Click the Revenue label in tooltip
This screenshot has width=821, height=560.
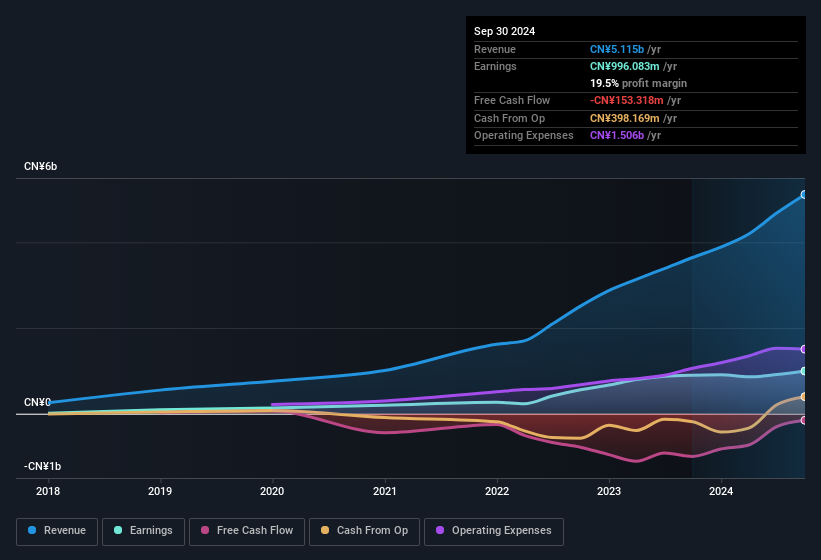click(x=495, y=49)
